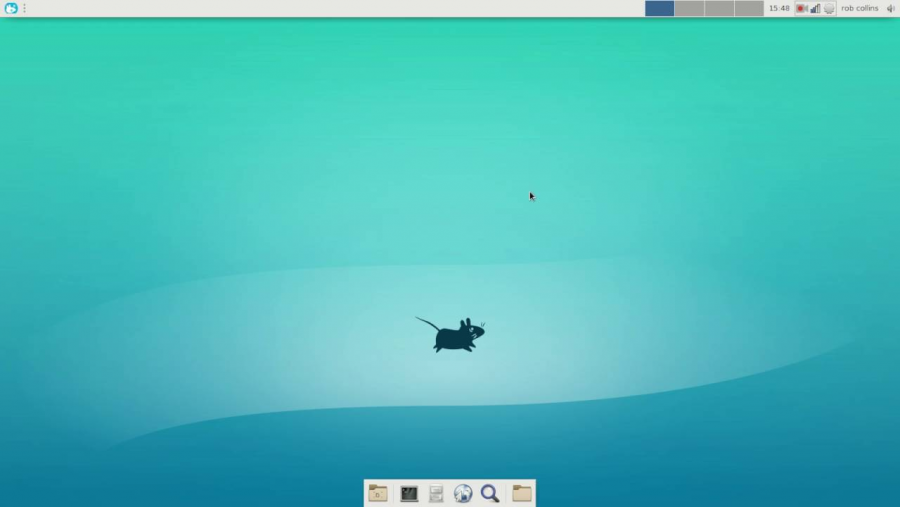Screen dimensions: 900x507
Task: Click the panel handle dots beside applications menu
Action: click(x=24, y=8)
